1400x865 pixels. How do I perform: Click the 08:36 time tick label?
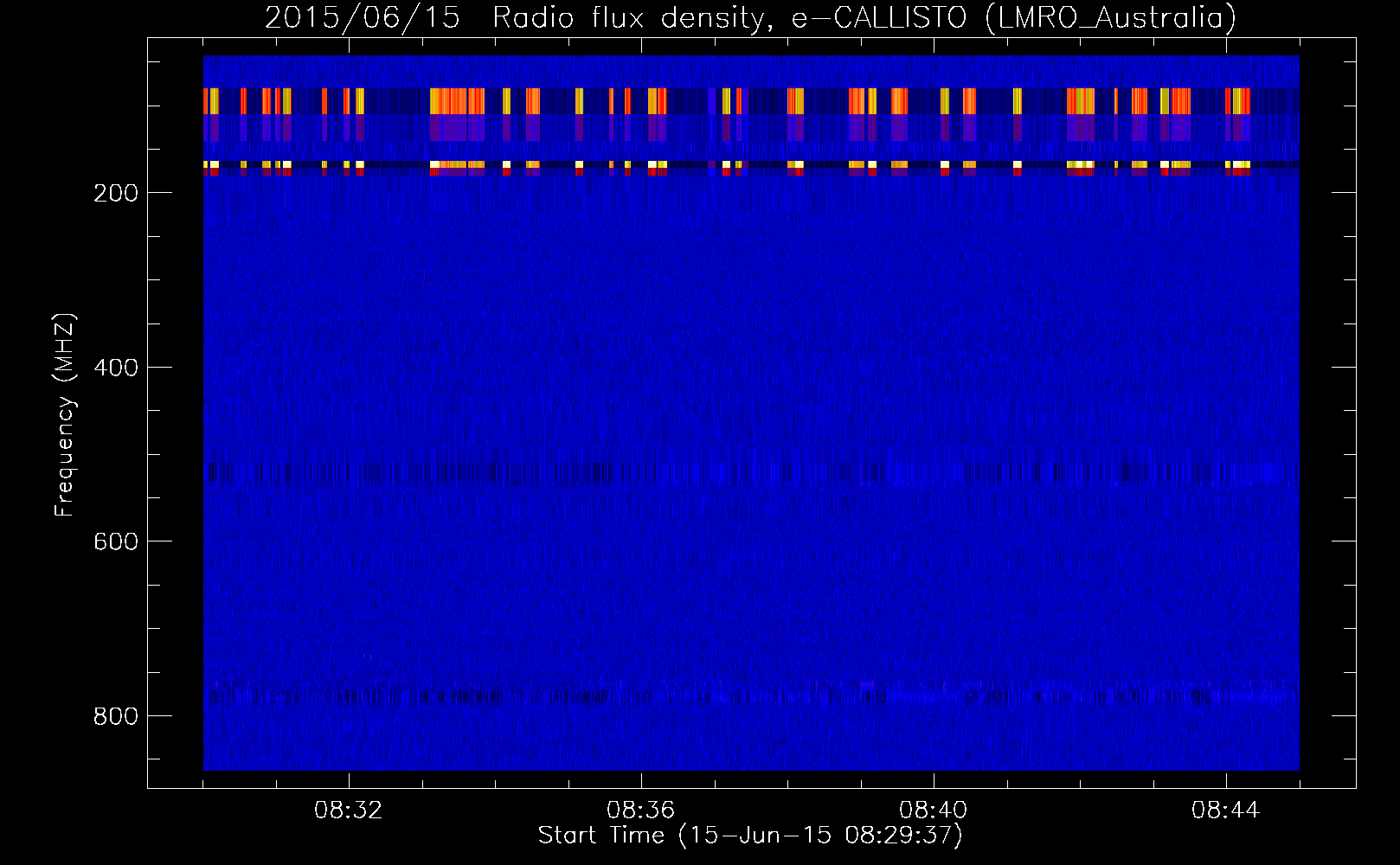[641, 811]
